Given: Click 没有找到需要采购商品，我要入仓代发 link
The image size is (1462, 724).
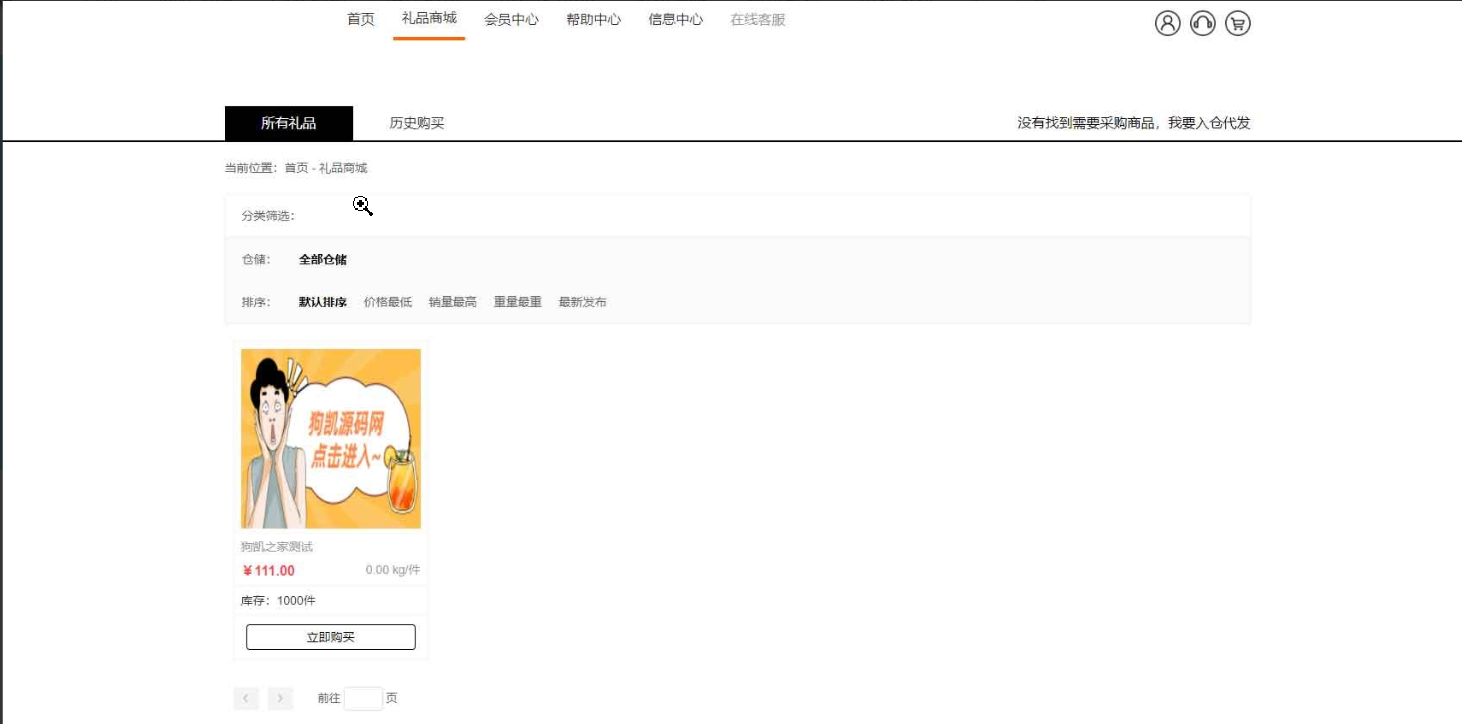Looking at the screenshot, I should (x=1134, y=123).
